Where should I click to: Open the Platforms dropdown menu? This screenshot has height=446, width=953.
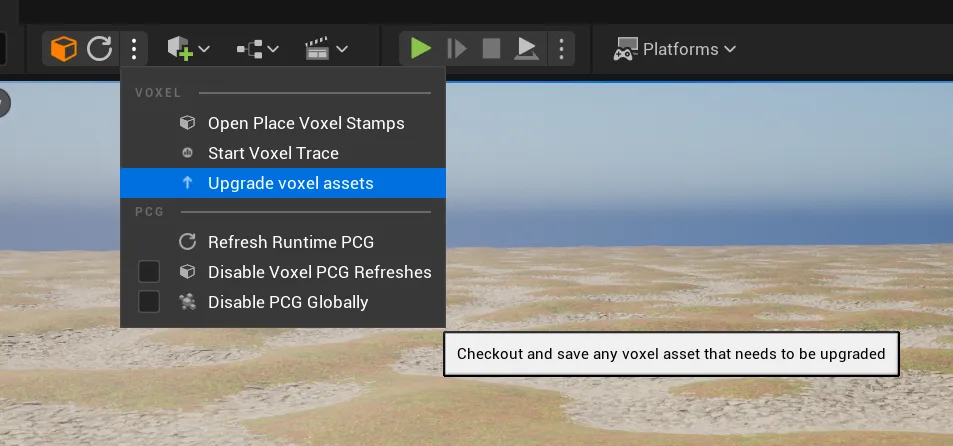(x=675, y=48)
